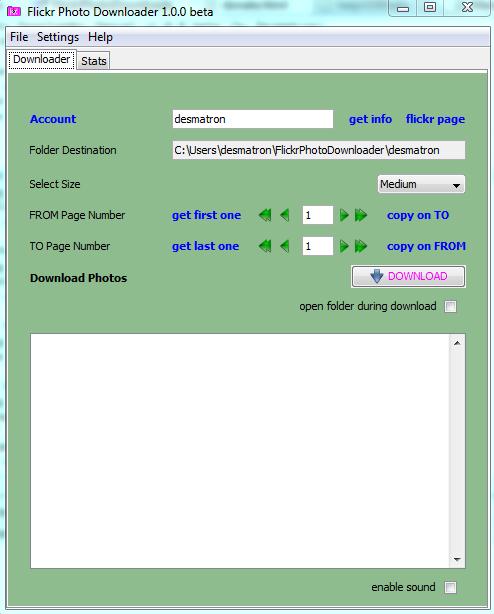Screen dimensions: 494x614
Task: Open the Select Size Medium dropdown
Action: [421, 184]
